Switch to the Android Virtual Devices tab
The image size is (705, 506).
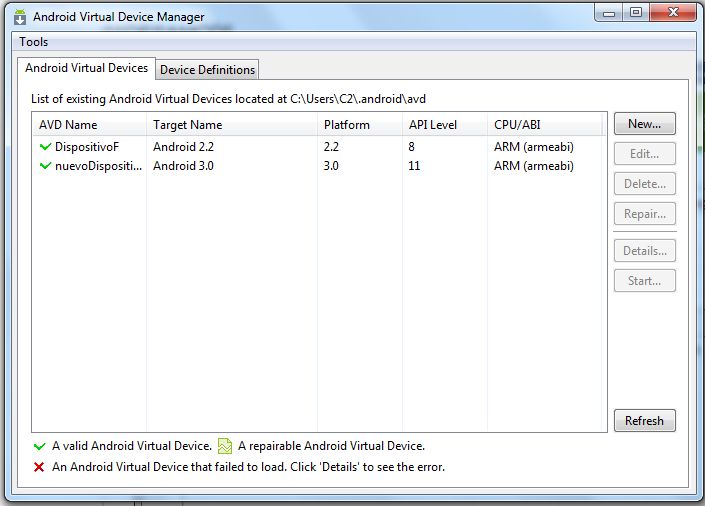click(x=86, y=68)
